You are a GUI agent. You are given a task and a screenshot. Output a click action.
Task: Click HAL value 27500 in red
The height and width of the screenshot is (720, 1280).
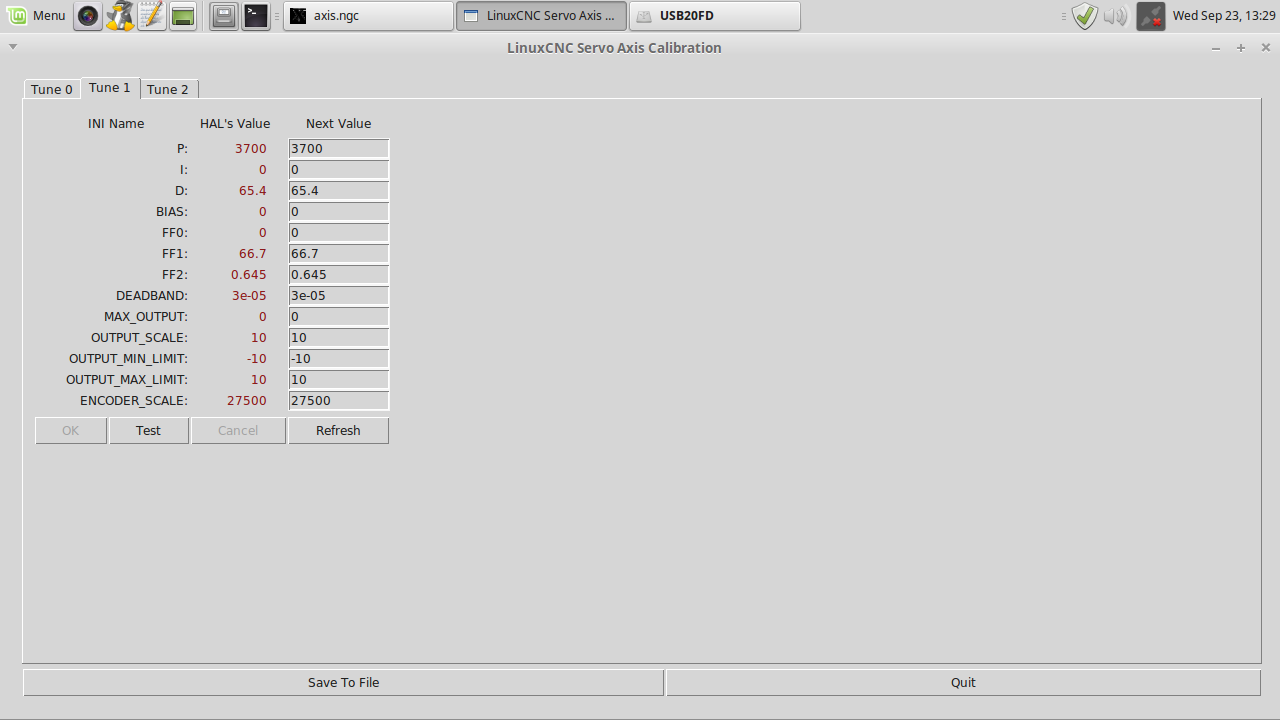[x=247, y=400]
